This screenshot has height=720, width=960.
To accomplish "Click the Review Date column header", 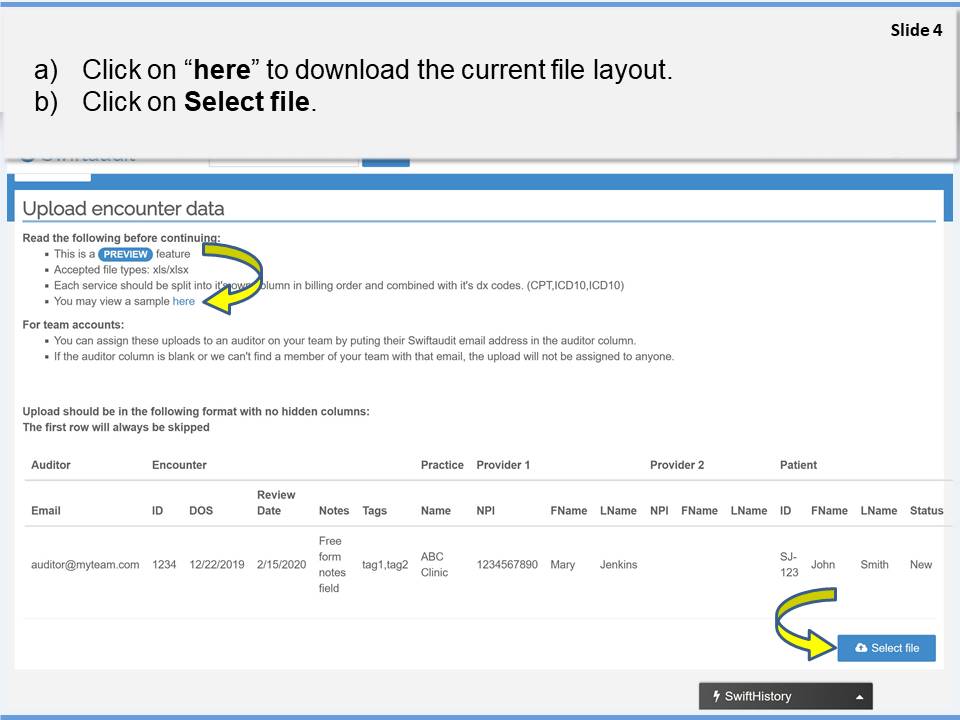I will (276, 503).
